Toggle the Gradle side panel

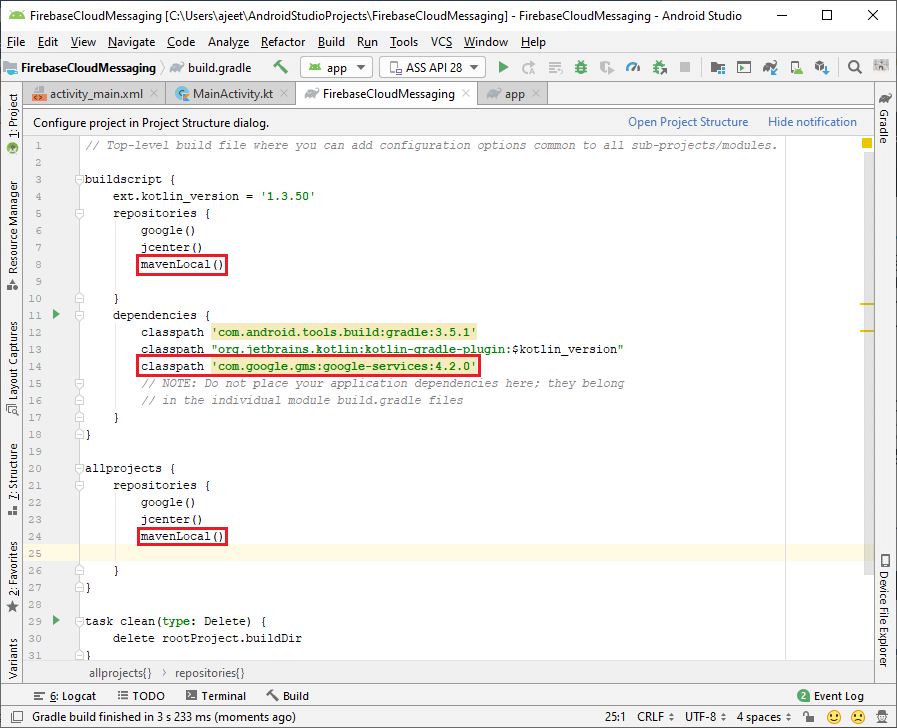[884, 118]
